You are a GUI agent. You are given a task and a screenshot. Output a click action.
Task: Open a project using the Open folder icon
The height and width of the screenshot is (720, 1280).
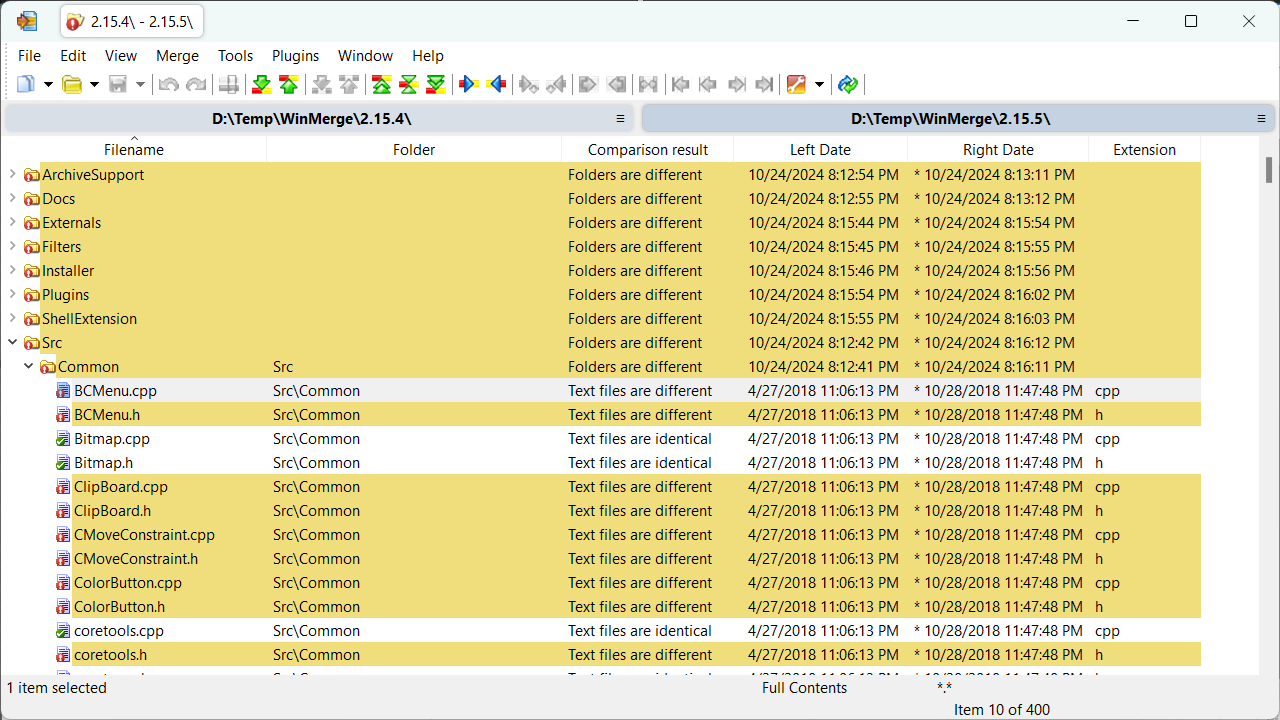(70, 84)
